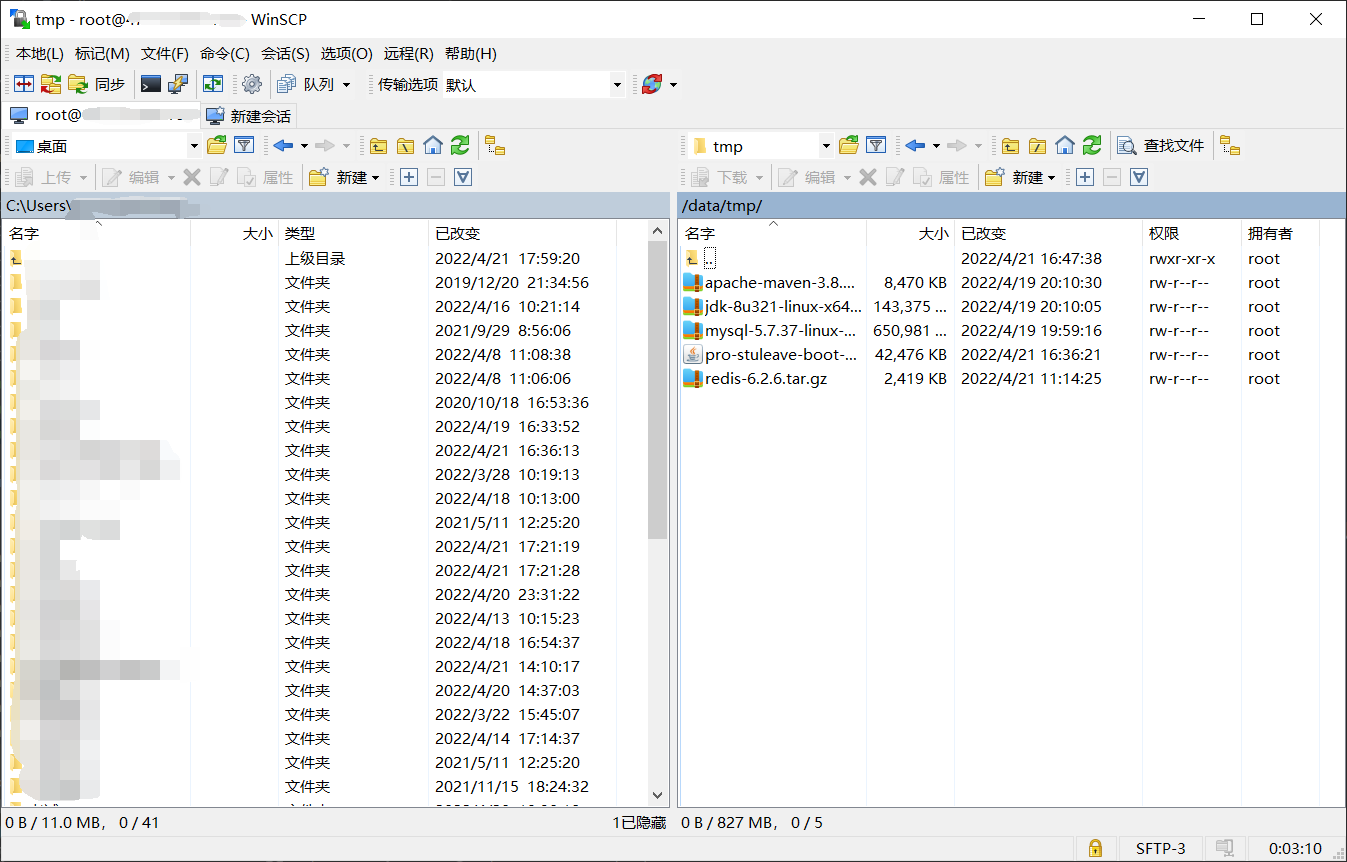The height and width of the screenshot is (862, 1347).
Task: Open the 本地(L) menu
Action: tap(39, 54)
